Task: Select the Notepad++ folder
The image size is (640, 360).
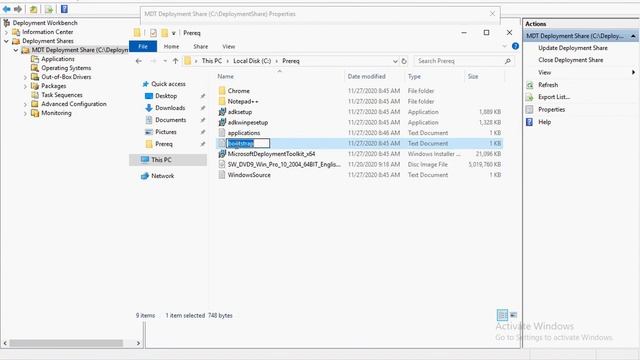Action: pyautogui.click(x=243, y=101)
